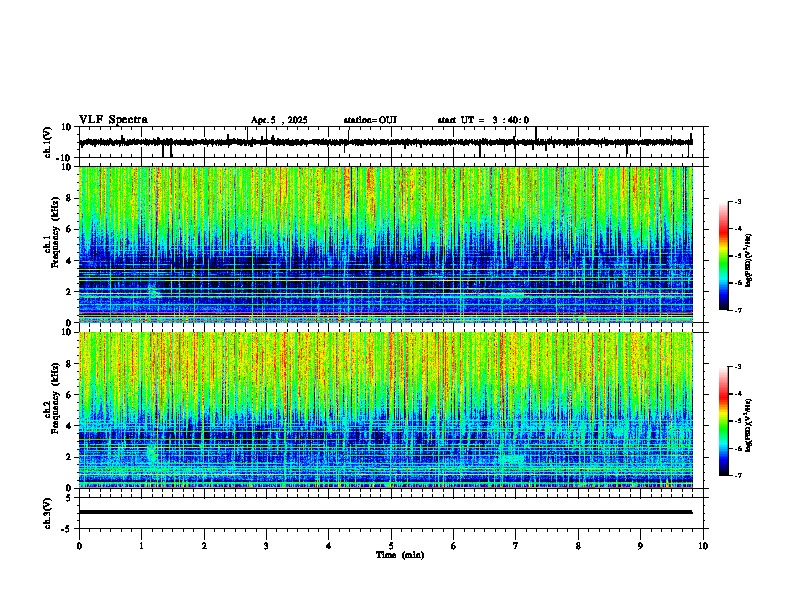Click the ch.2 color scale bar
Image resolution: width=792 pixels, height=612 pixels.
click(x=724, y=421)
